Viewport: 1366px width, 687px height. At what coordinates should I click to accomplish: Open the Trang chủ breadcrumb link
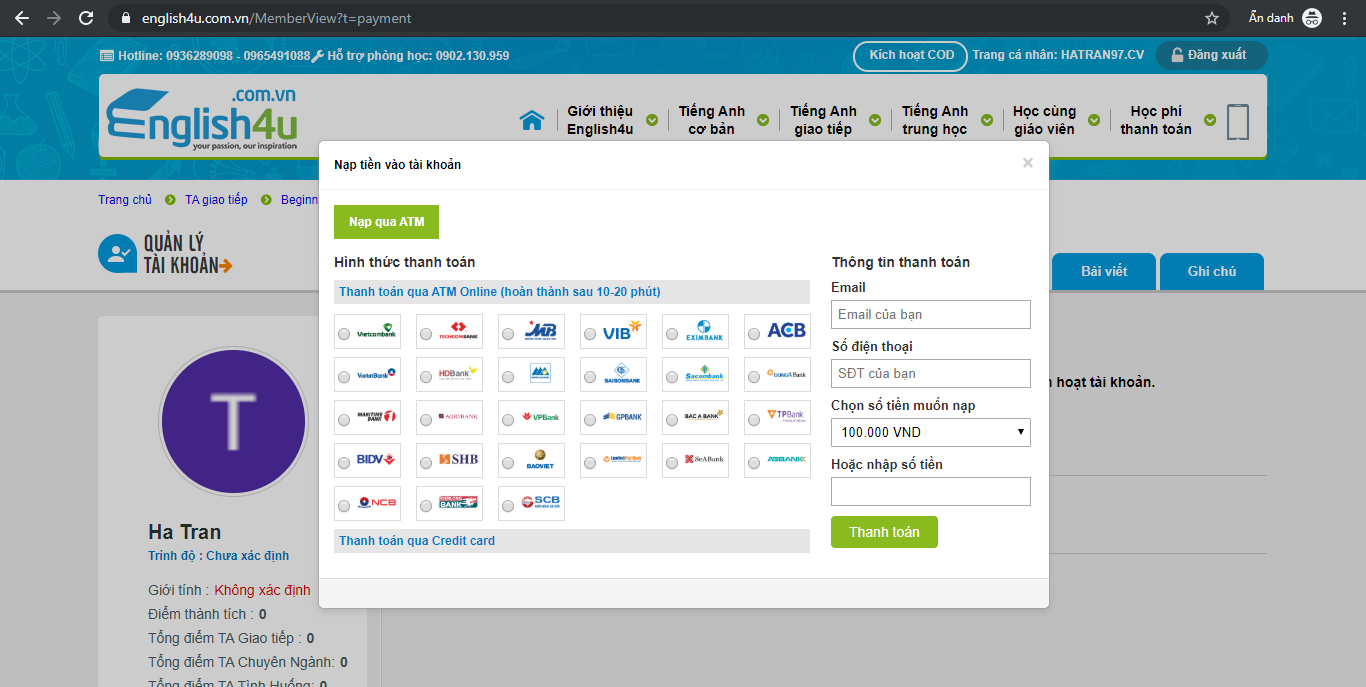coord(125,200)
